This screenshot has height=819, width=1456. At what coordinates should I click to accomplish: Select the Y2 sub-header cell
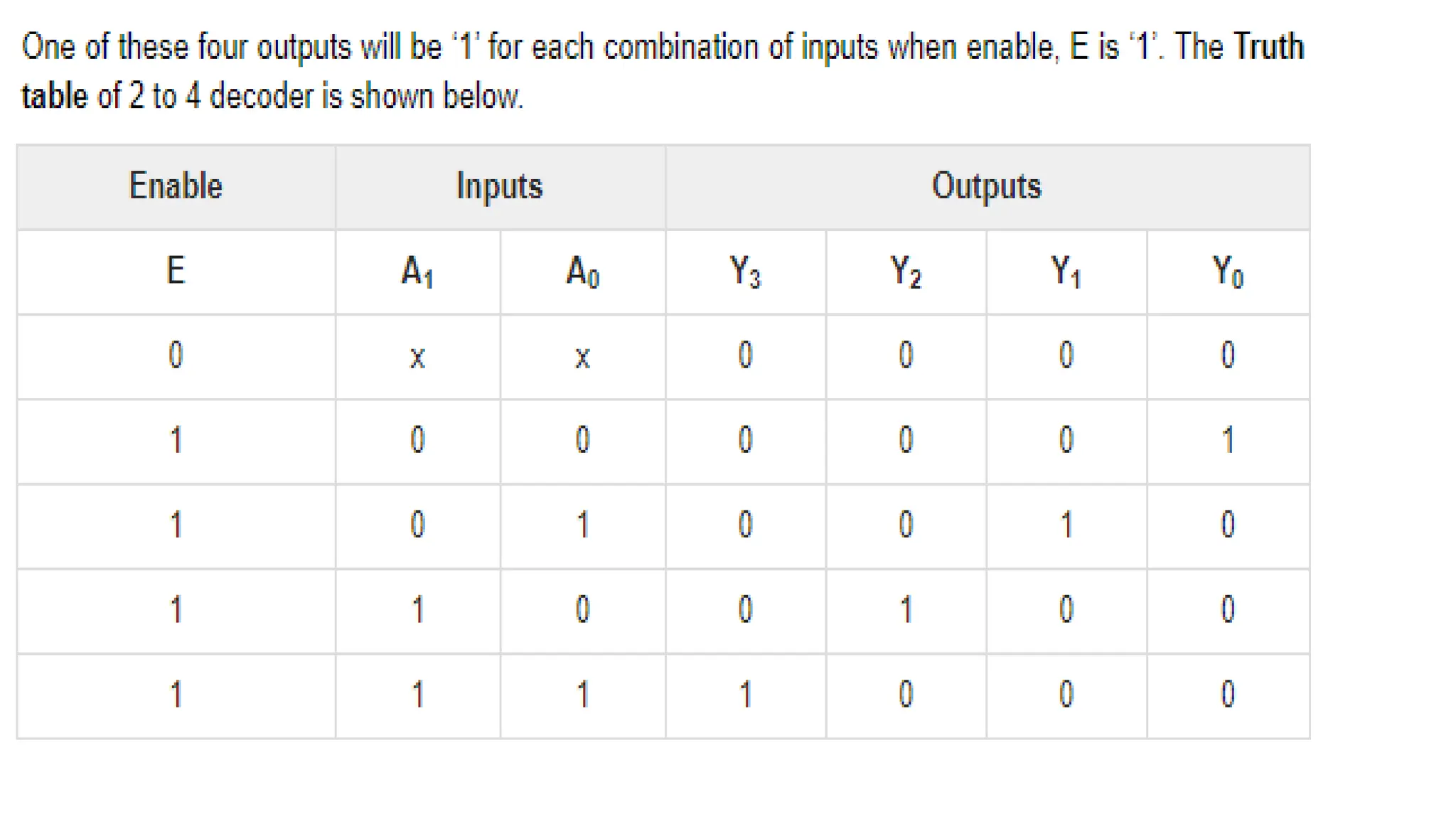(906, 272)
